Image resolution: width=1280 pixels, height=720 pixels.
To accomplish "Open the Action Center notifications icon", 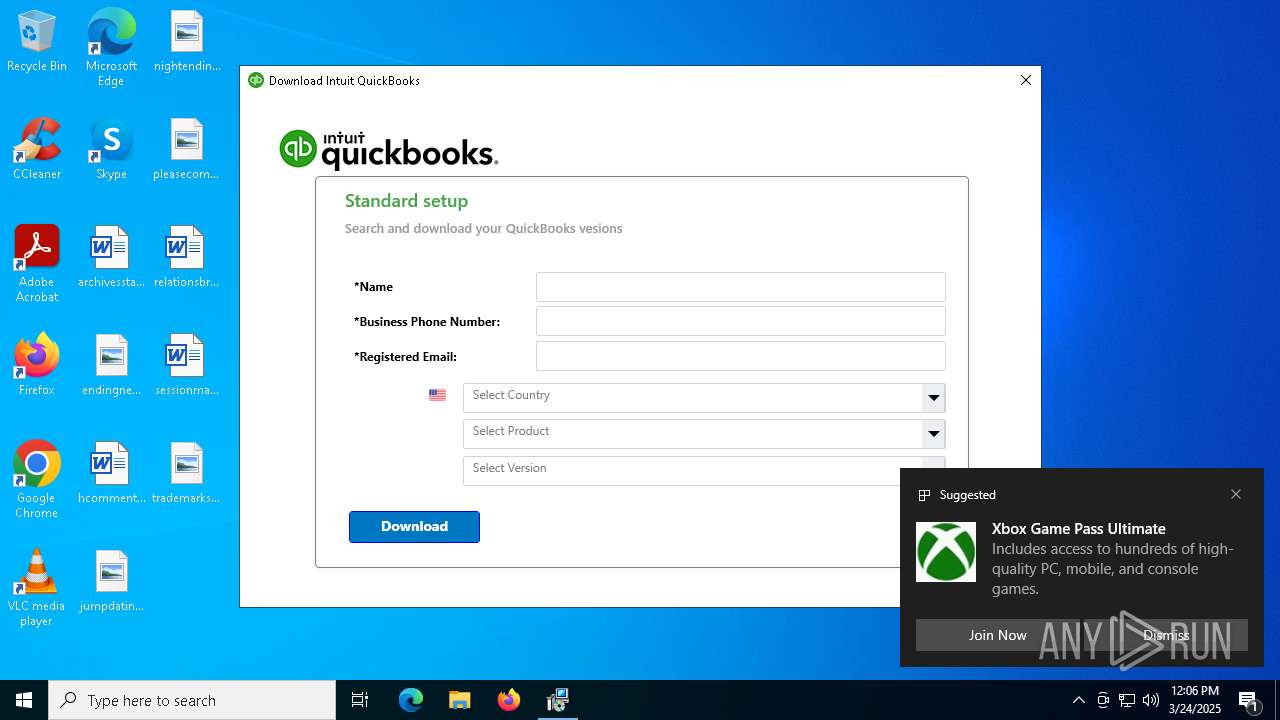I will (x=1249, y=700).
